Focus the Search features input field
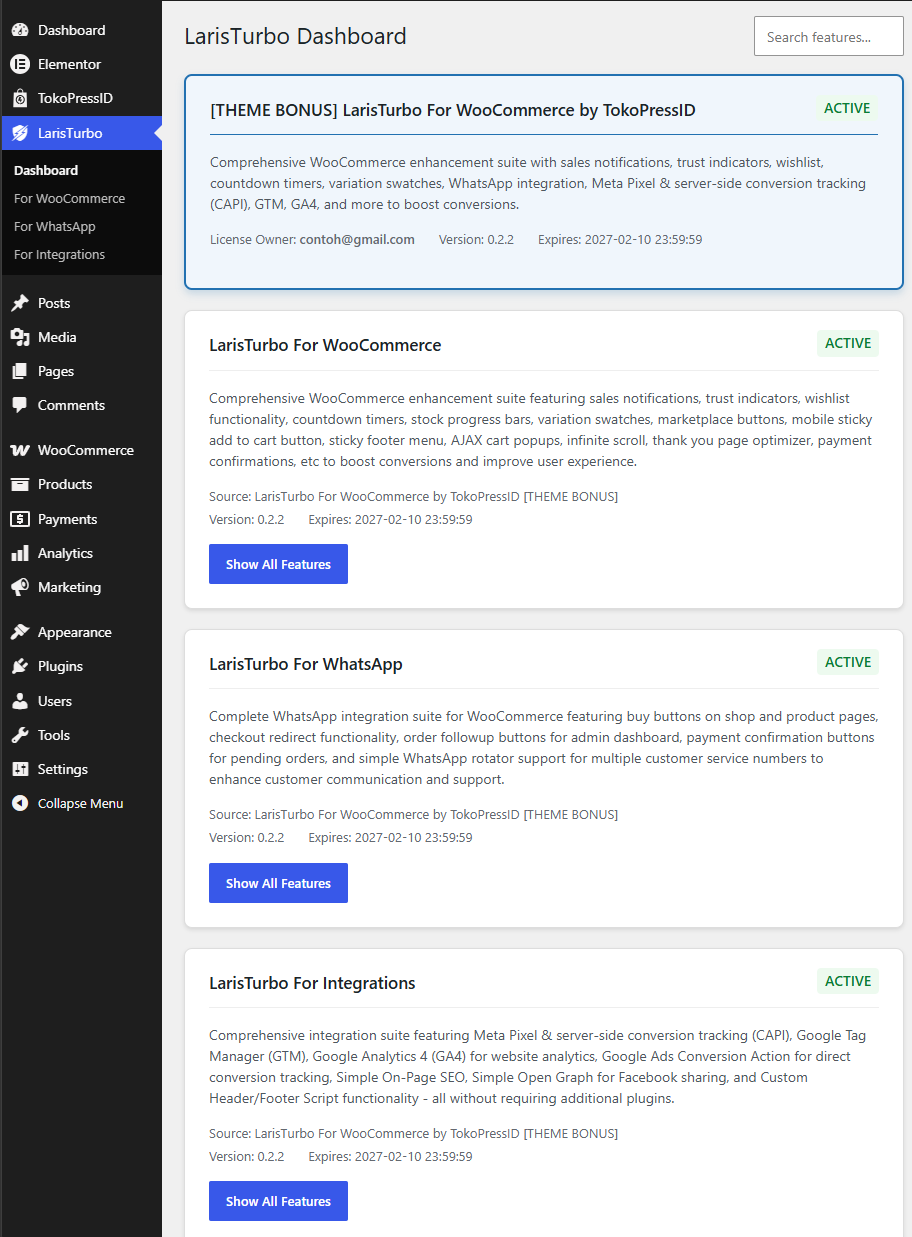 coord(829,36)
